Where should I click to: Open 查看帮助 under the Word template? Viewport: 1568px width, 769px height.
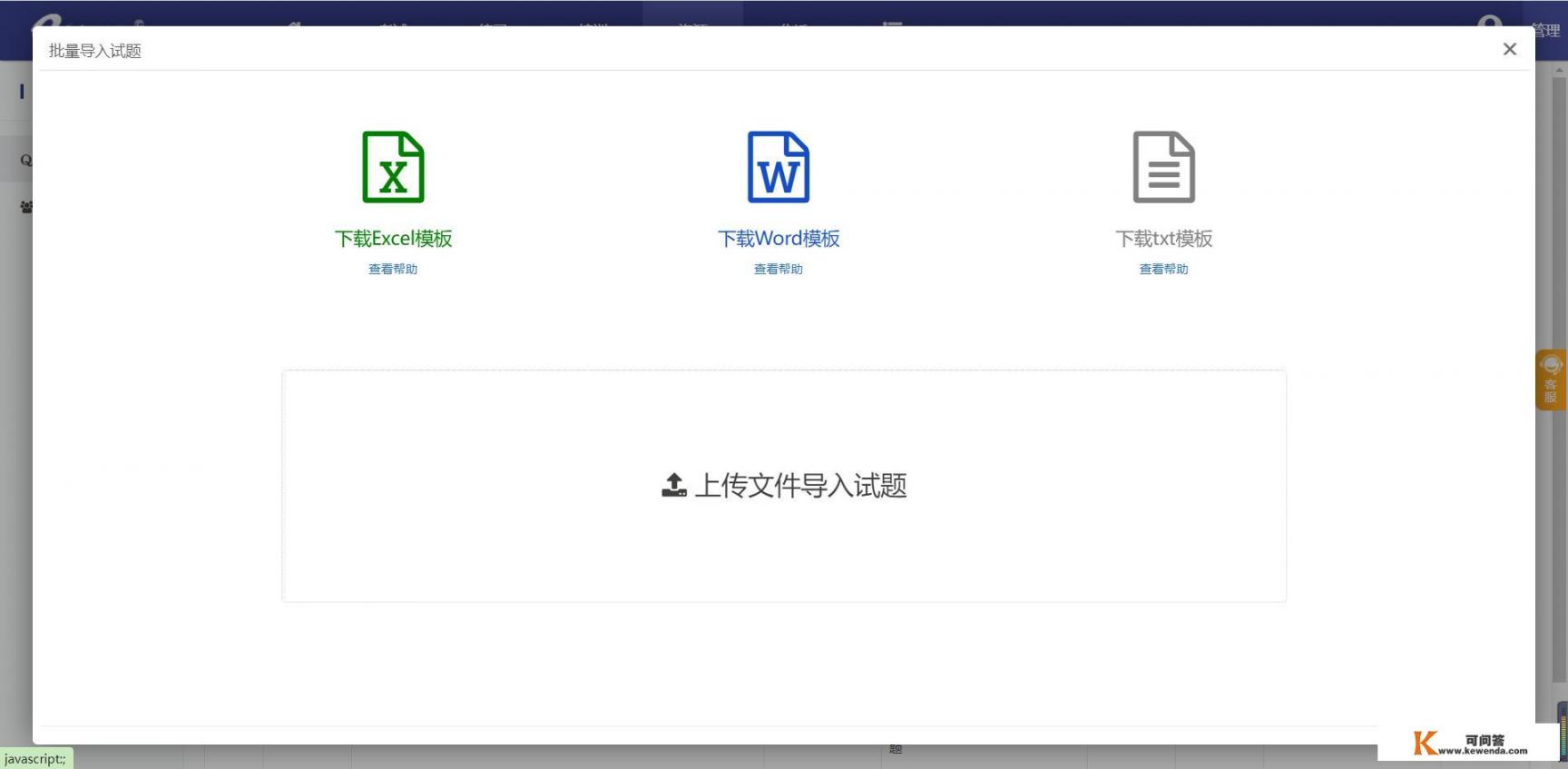tap(779, 269)
